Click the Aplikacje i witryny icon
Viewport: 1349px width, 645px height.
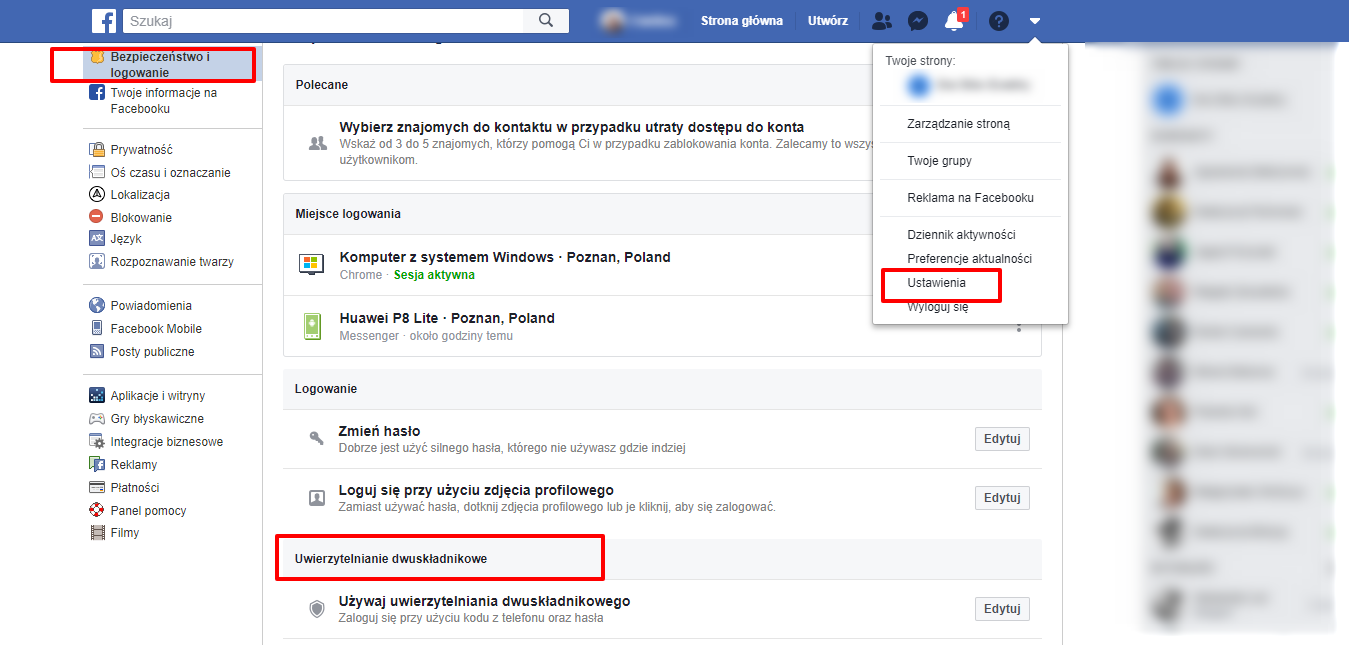point(97,396)
